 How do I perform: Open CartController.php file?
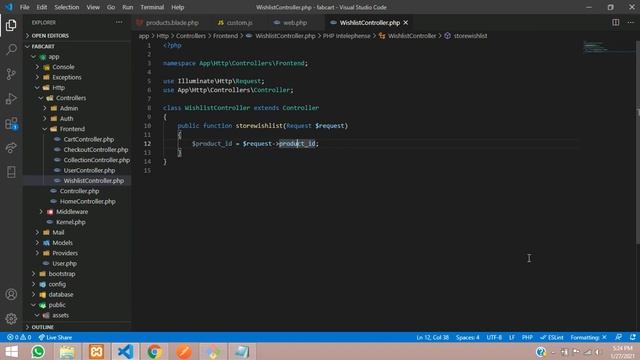[x=89, y=139]
